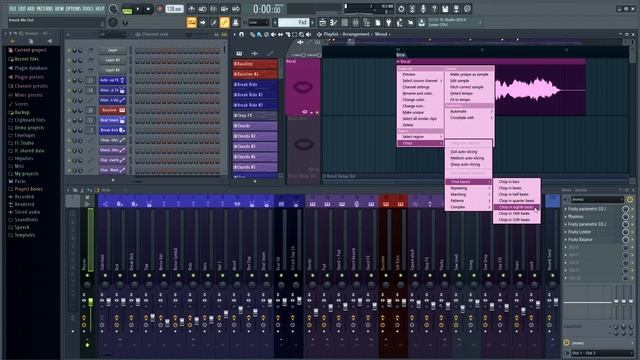Click the help question mark icon

click(x=434, y=9)
